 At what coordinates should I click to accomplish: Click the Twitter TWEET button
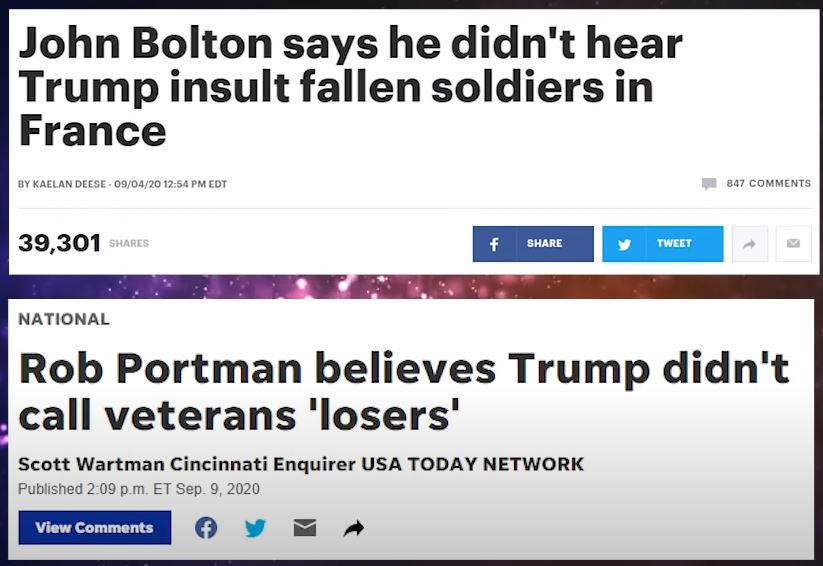(662, 244)
